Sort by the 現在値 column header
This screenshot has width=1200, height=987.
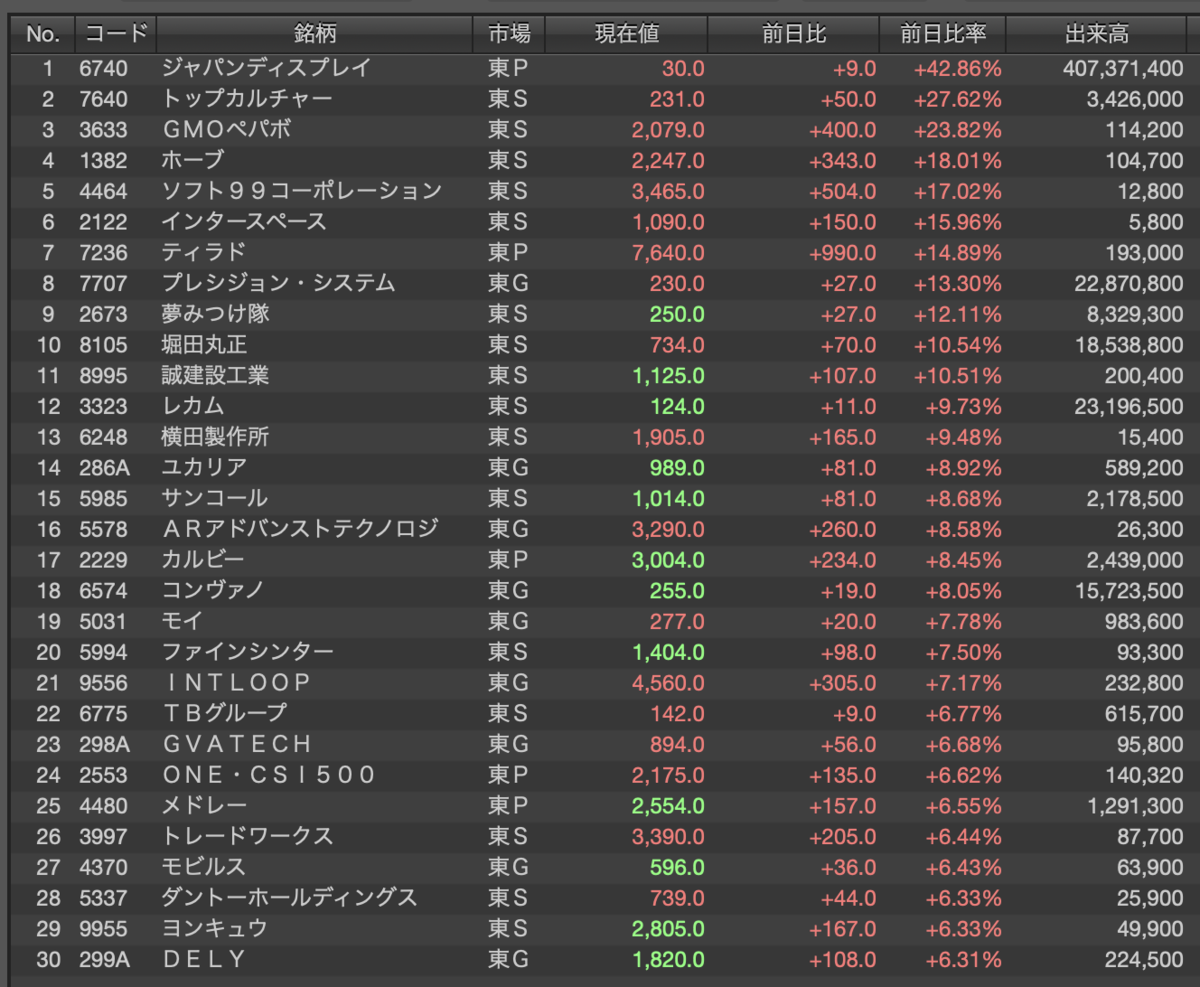(x=626, y=34)
